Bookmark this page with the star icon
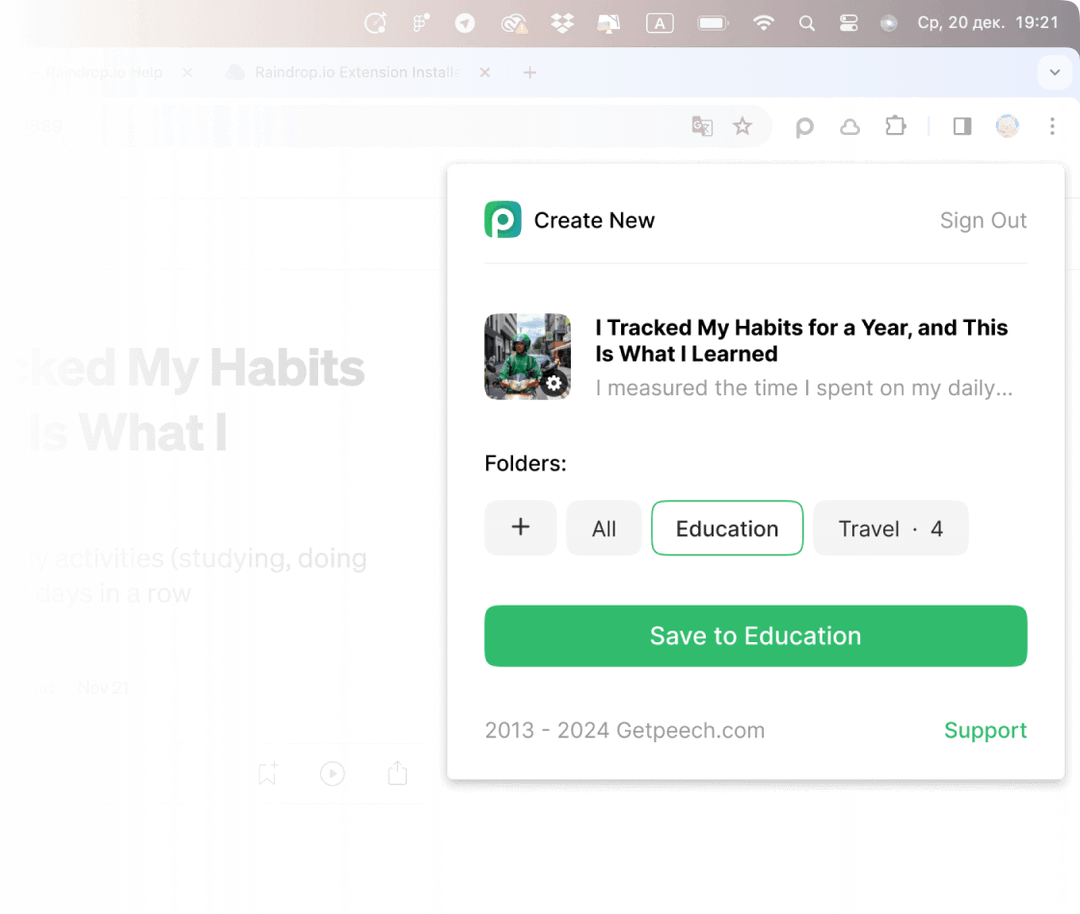The height and width of the screenshot is (914, 1080). pyautogui.click(x=742, y=126)
